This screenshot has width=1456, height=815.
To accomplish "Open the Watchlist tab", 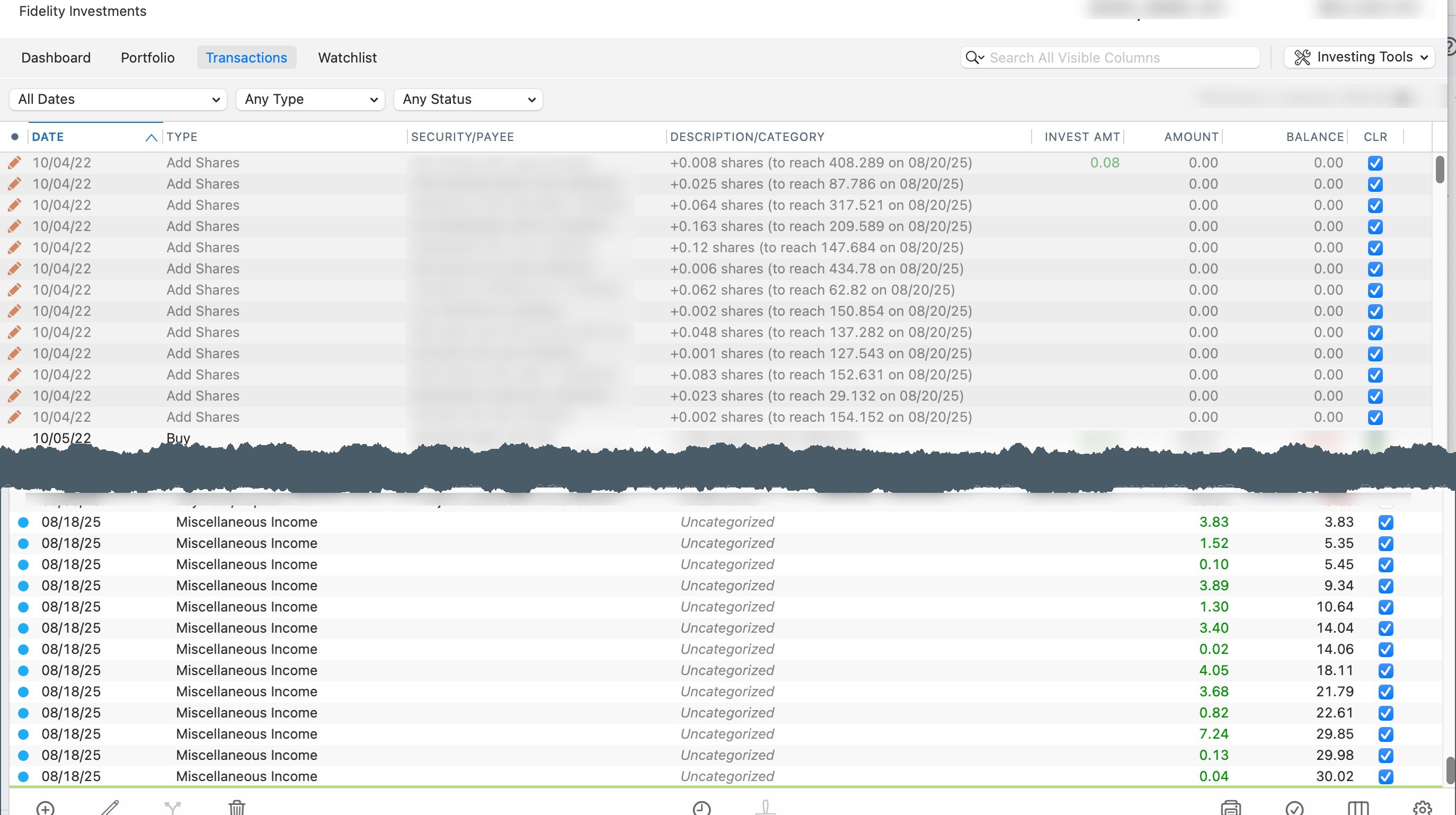I will tap(347, 58).
